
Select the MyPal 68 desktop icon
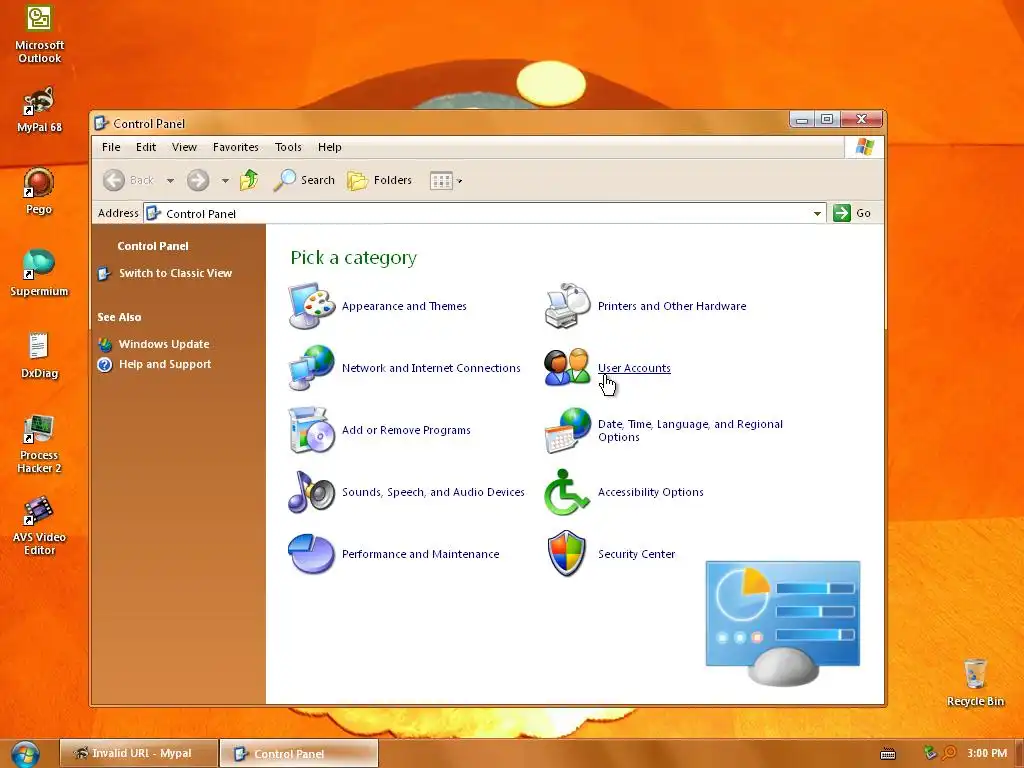(x=39, y=110)
